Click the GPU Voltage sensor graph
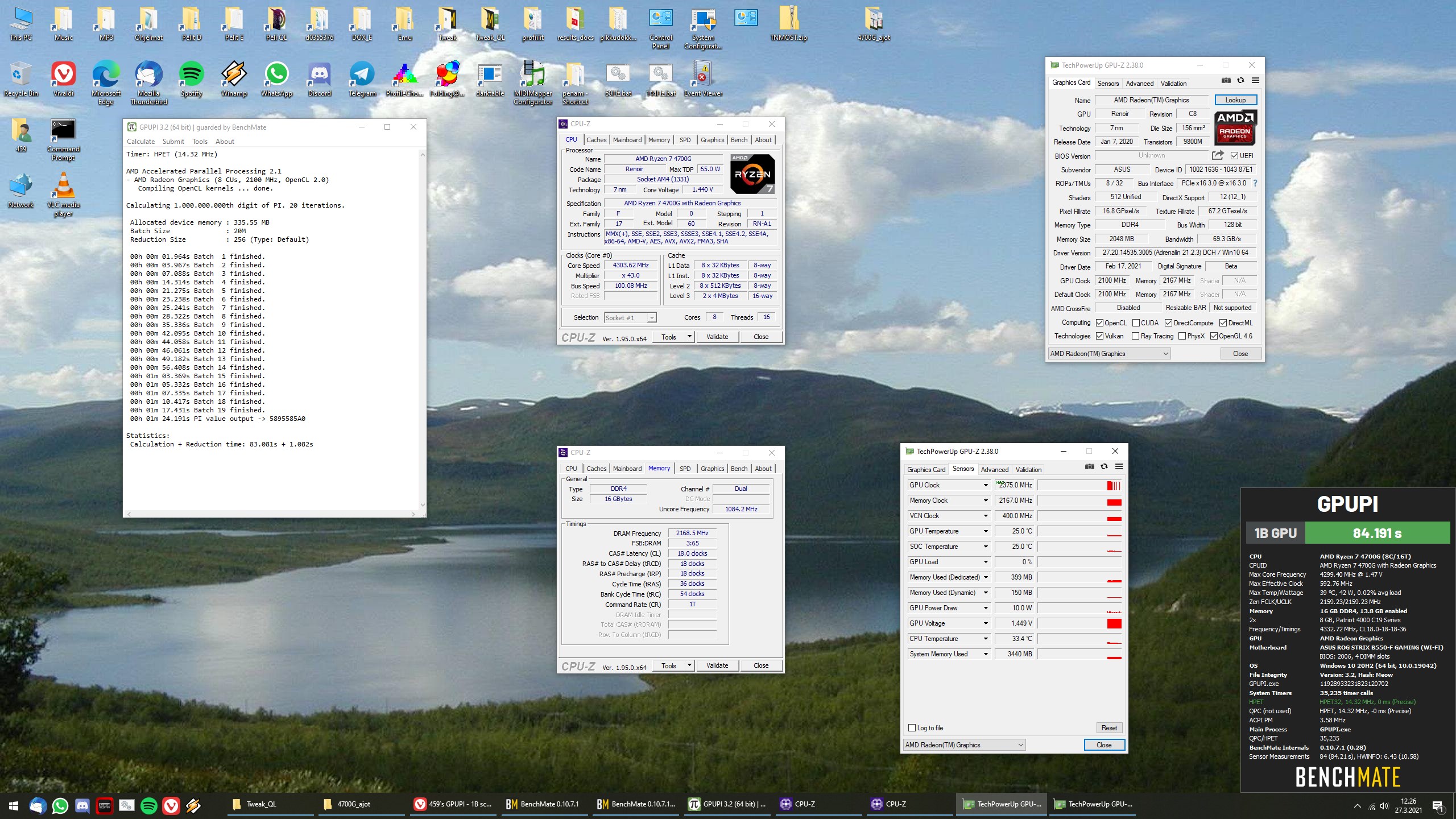 click(1079, 623)
